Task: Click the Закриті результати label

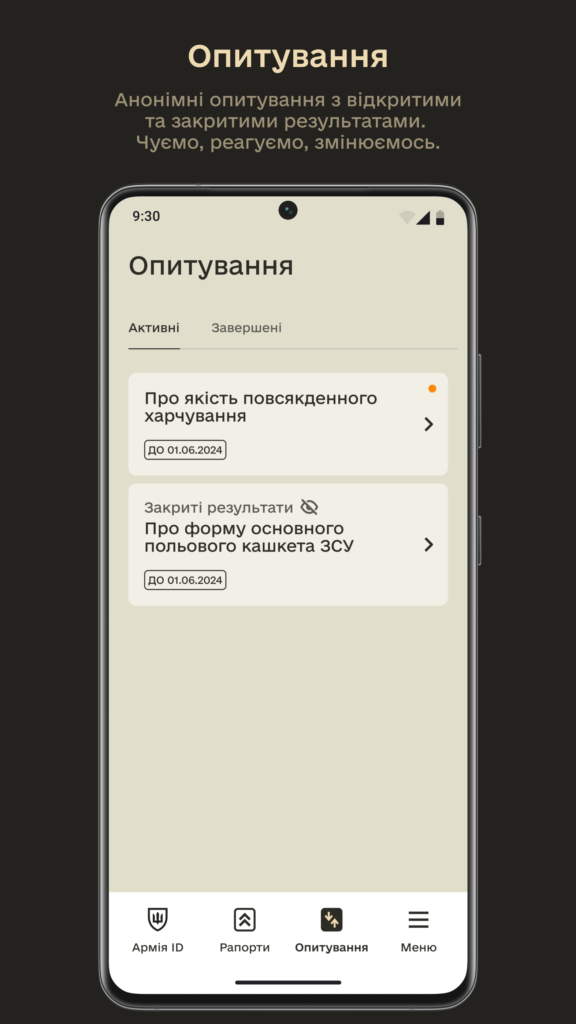Action: point(219,507)
